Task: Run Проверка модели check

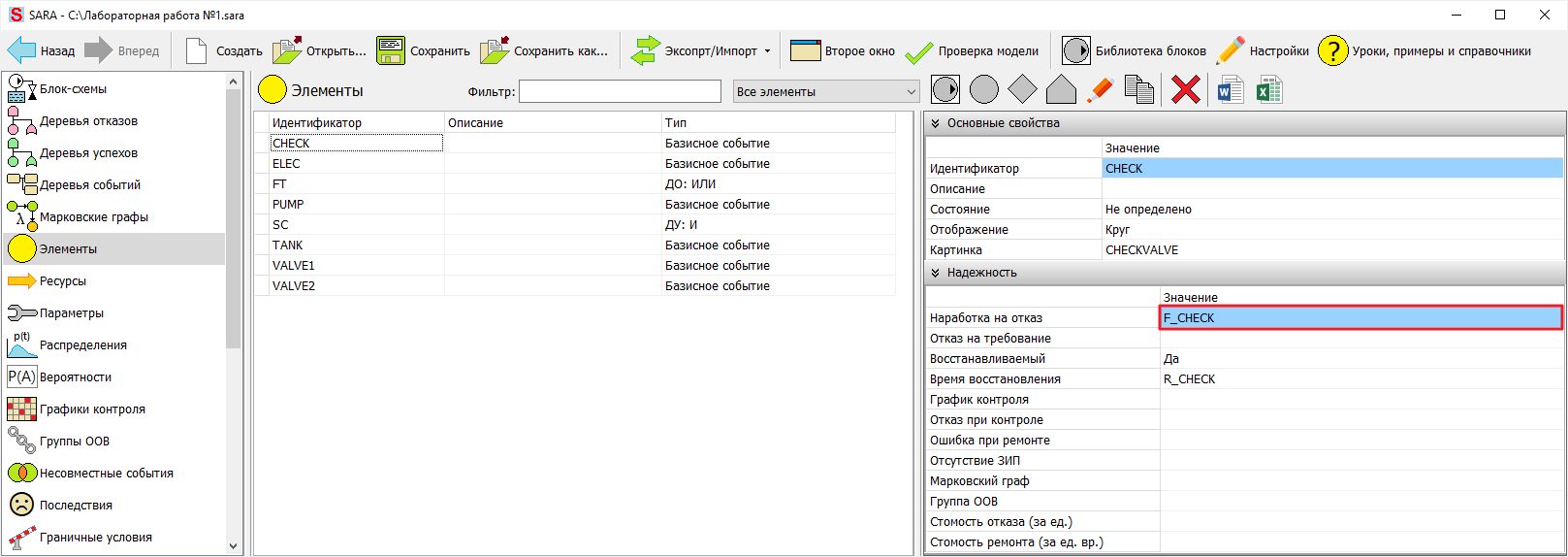Action: click(x=972, y=51)
